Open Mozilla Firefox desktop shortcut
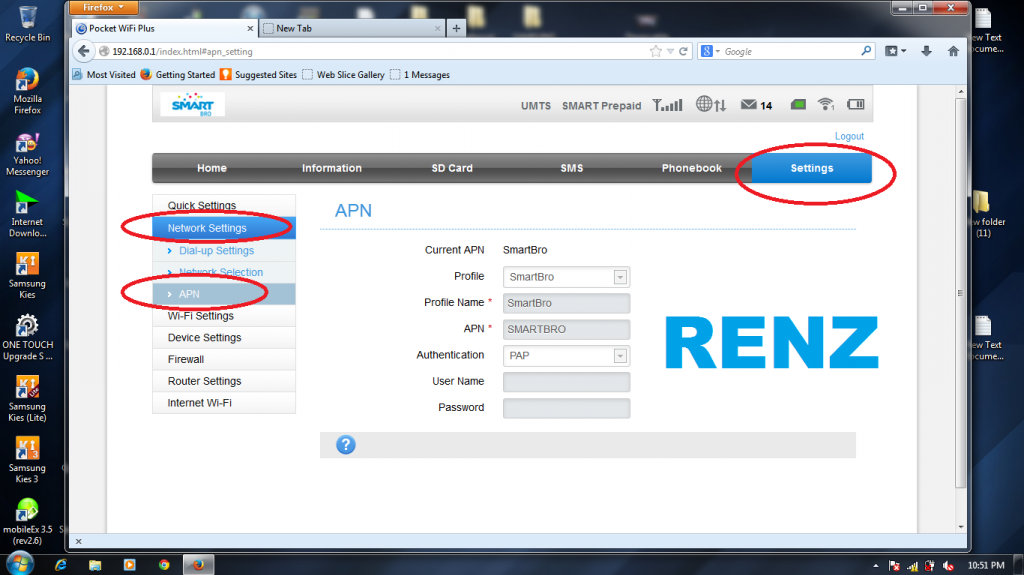Viewport: 1024px width, 575px height. (x=27, y=91)
